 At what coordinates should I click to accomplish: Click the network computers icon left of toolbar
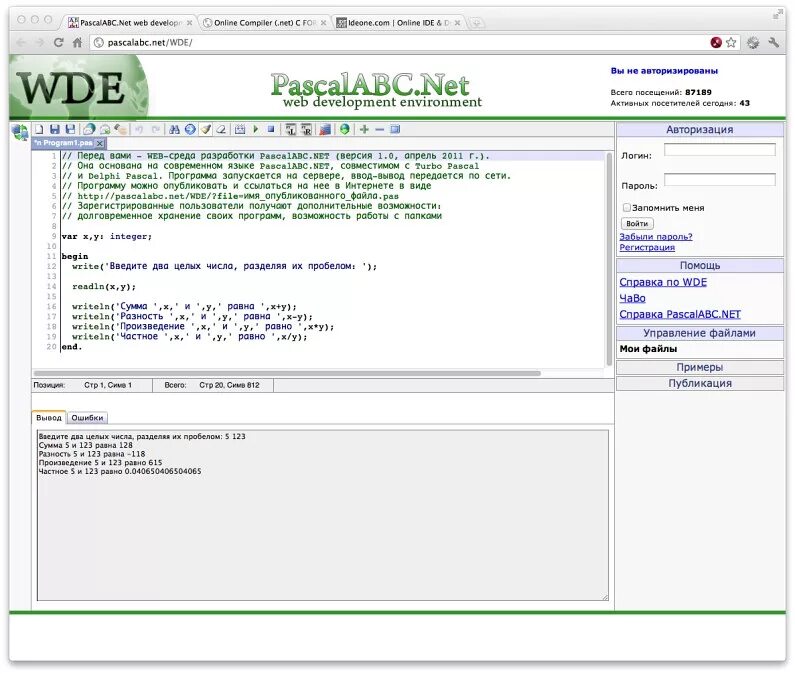click(20, 132)
